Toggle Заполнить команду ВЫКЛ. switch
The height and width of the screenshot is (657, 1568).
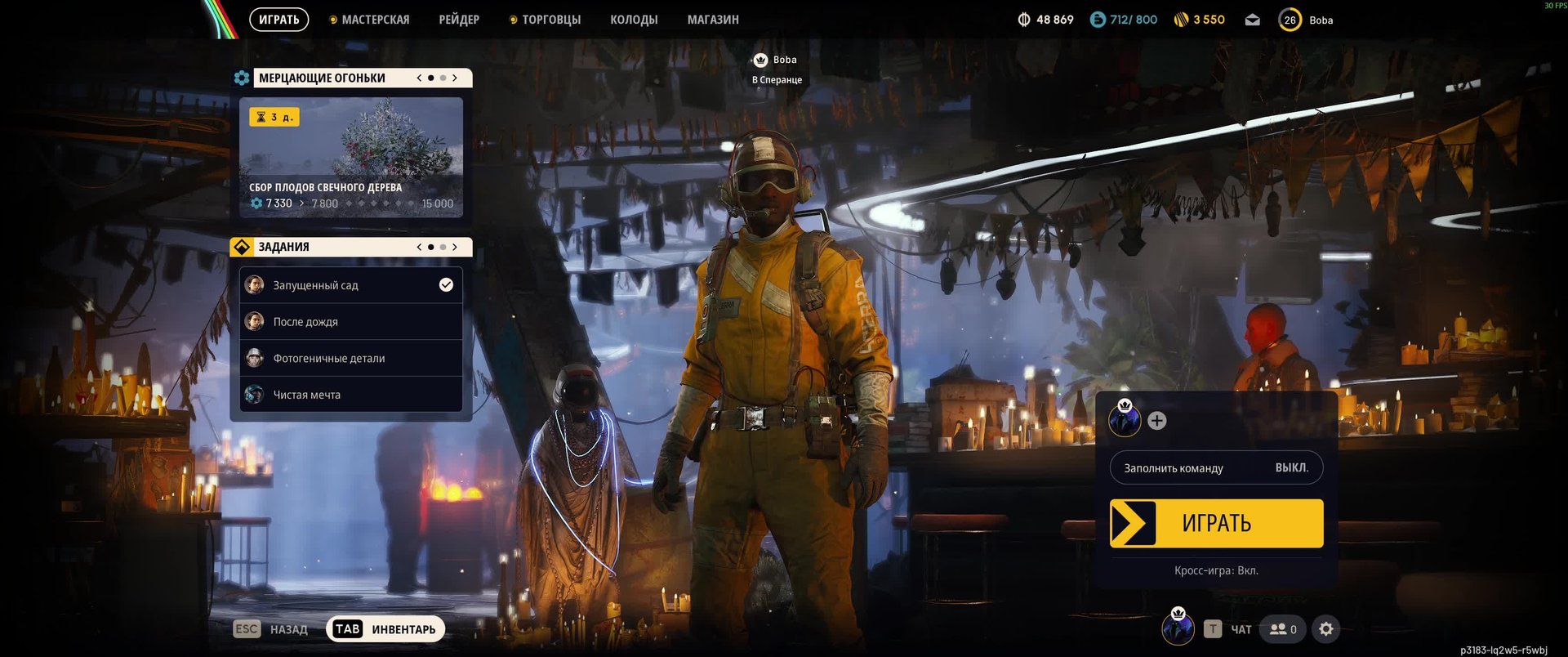click(1216, 468)
